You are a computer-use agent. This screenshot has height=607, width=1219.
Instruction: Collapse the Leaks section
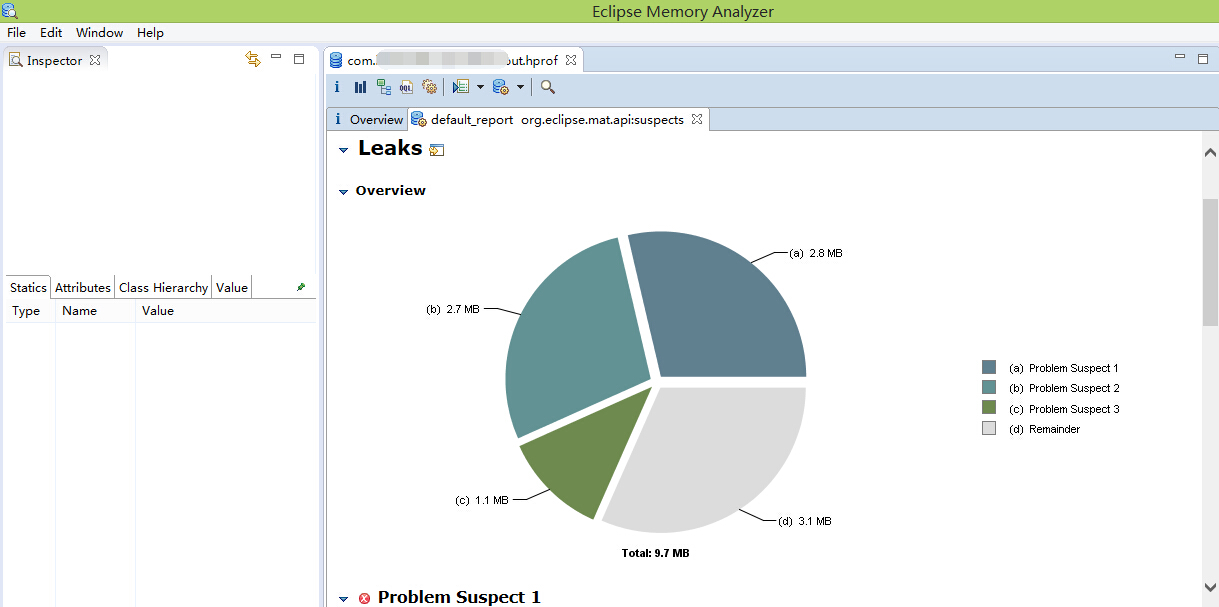point(343,150)
